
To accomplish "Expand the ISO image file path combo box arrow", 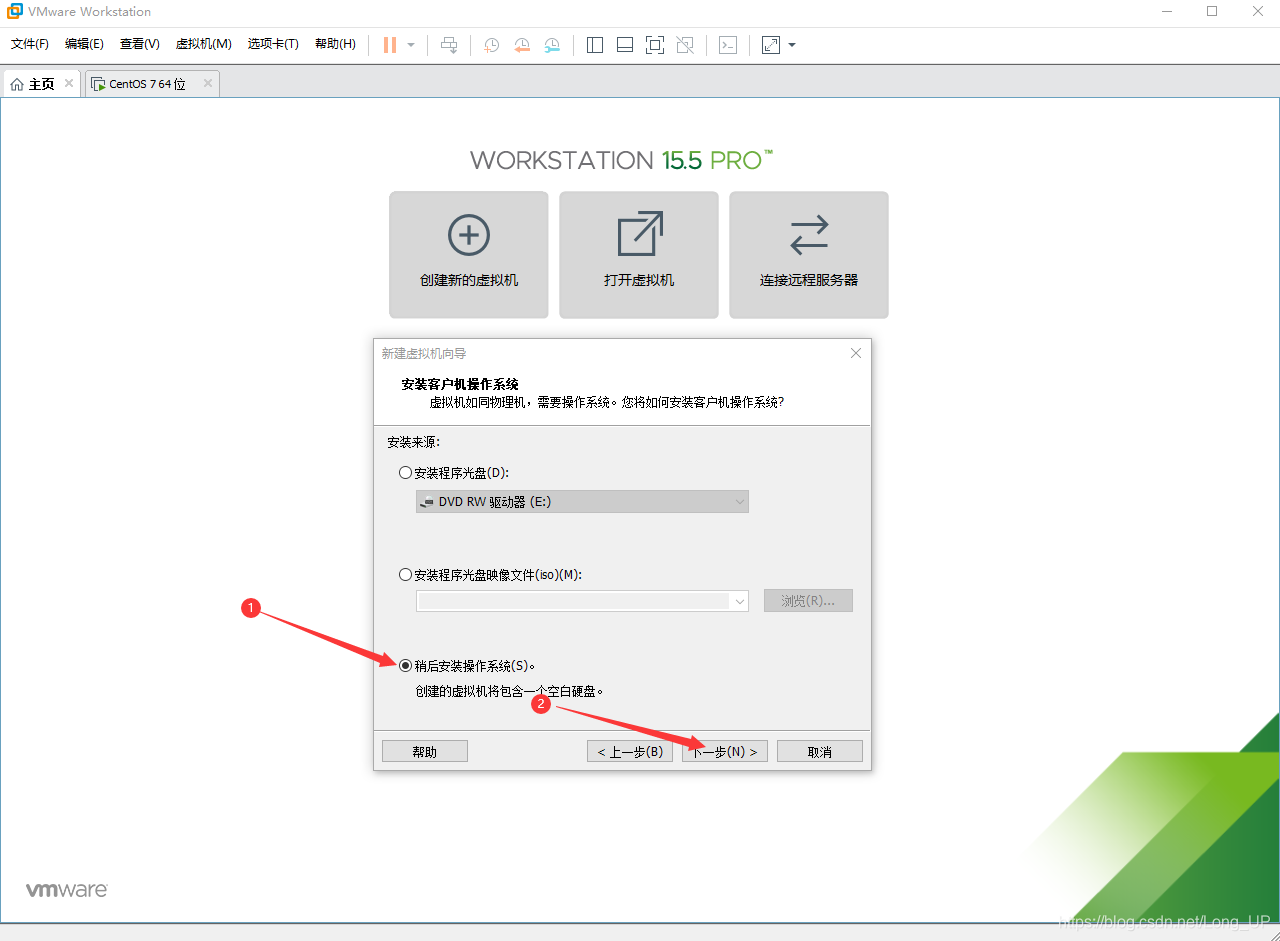I will click(740, 601).
